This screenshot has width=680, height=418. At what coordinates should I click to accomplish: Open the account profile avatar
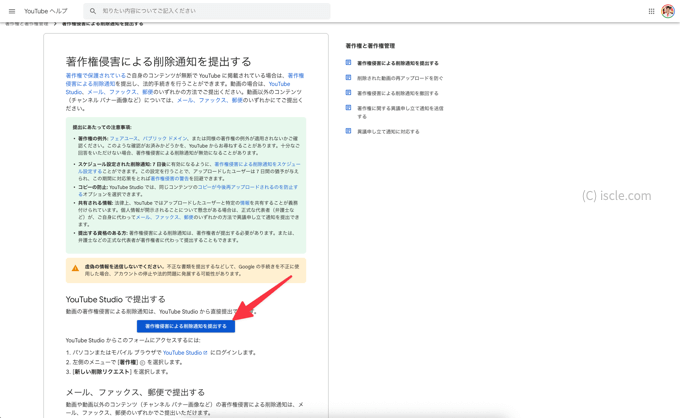pyautogui.click(x=668, y=11)
